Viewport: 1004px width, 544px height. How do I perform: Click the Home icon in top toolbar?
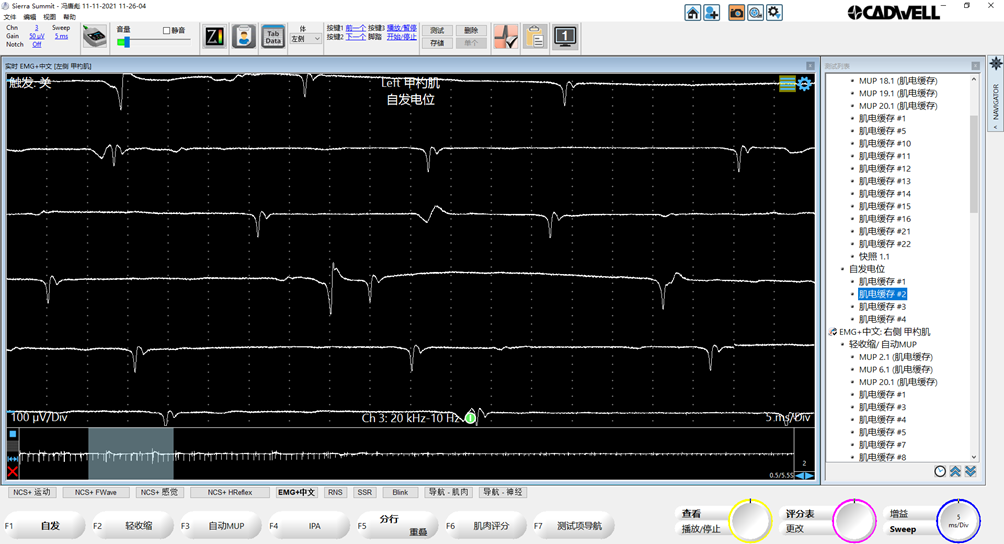[692, 12]
